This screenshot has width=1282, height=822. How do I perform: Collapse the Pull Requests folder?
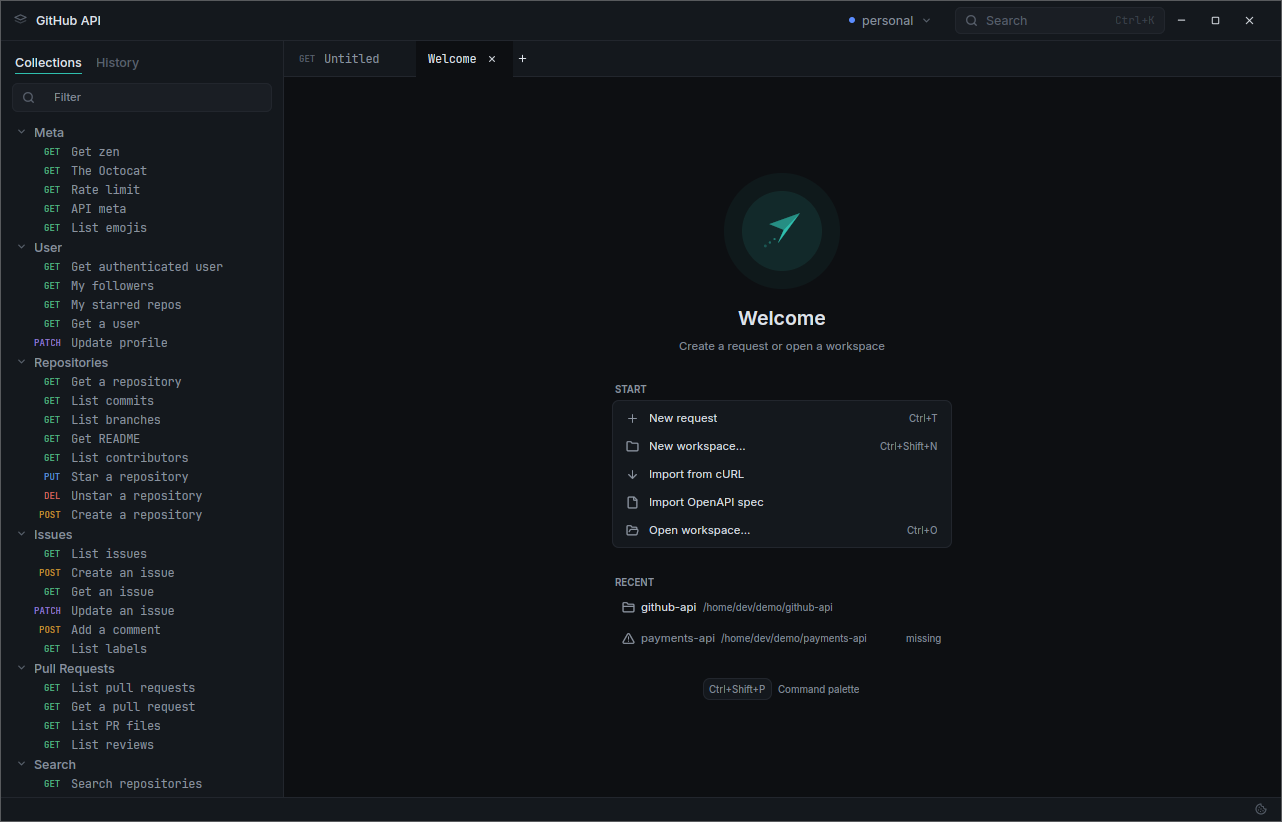(22, 668)
